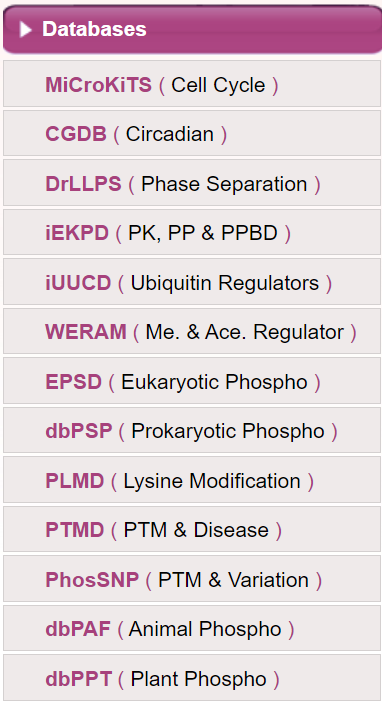
Task: Open MiCroKiTS Cell Cycle database
Action: tap(192, 84)
